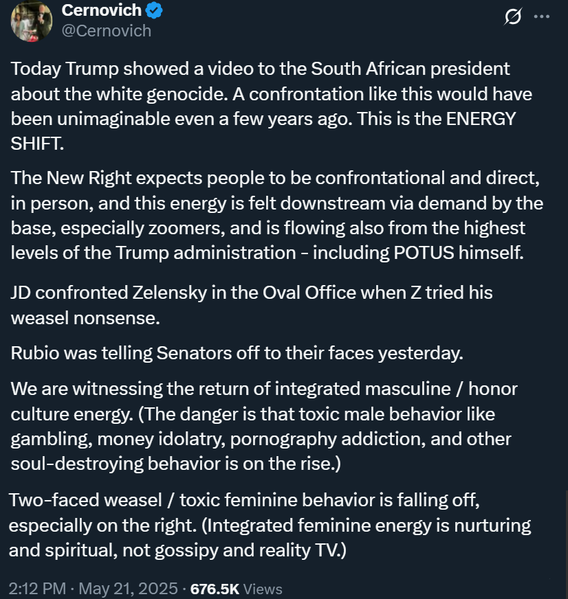
Task: Open the @Cernovich handle link
Action: [x=107, y=31]
